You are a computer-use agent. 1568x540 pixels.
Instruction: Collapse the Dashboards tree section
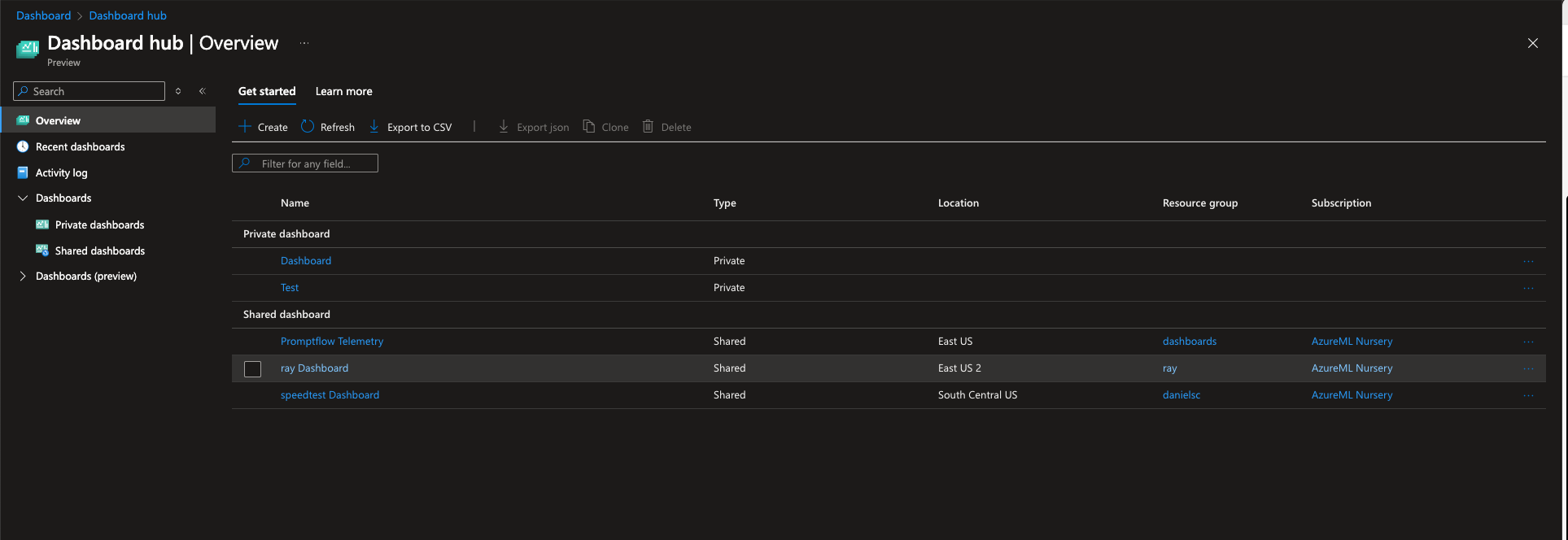23,198
